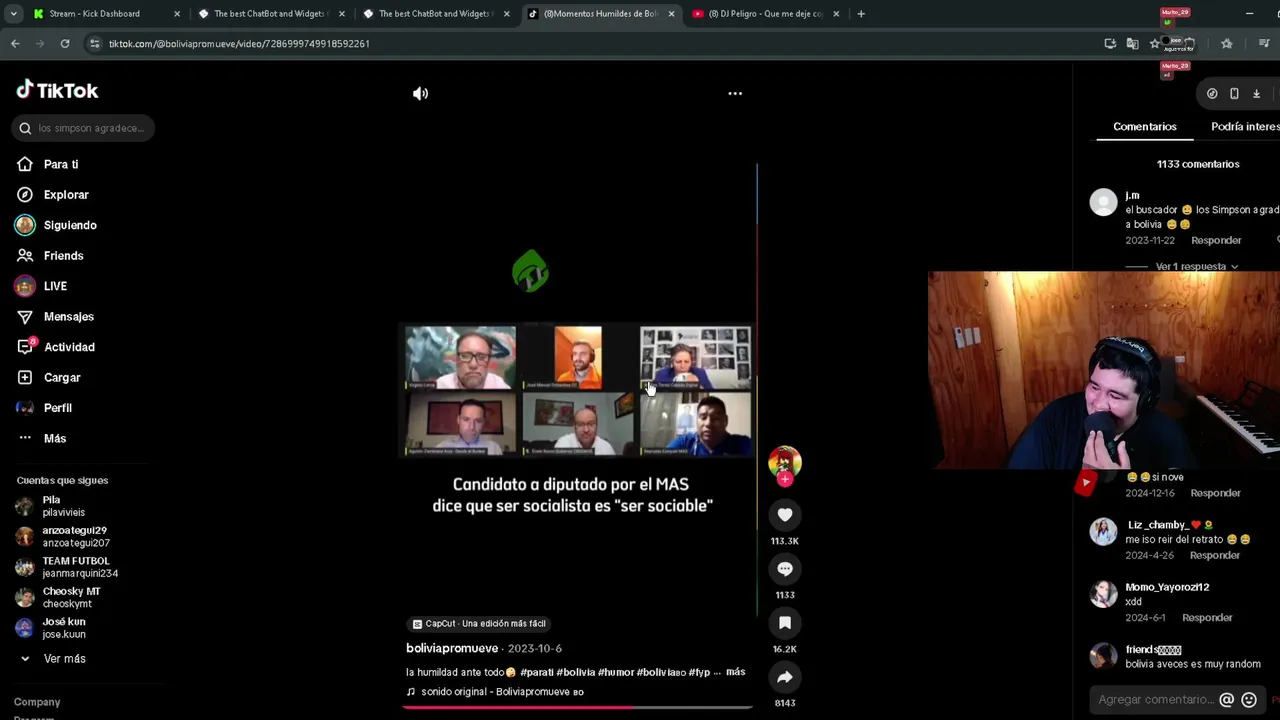Viewport: 1280px width, 720px height.
Task: Reply to j.m comment via Responder
Action: click(x=1216, y=240)
